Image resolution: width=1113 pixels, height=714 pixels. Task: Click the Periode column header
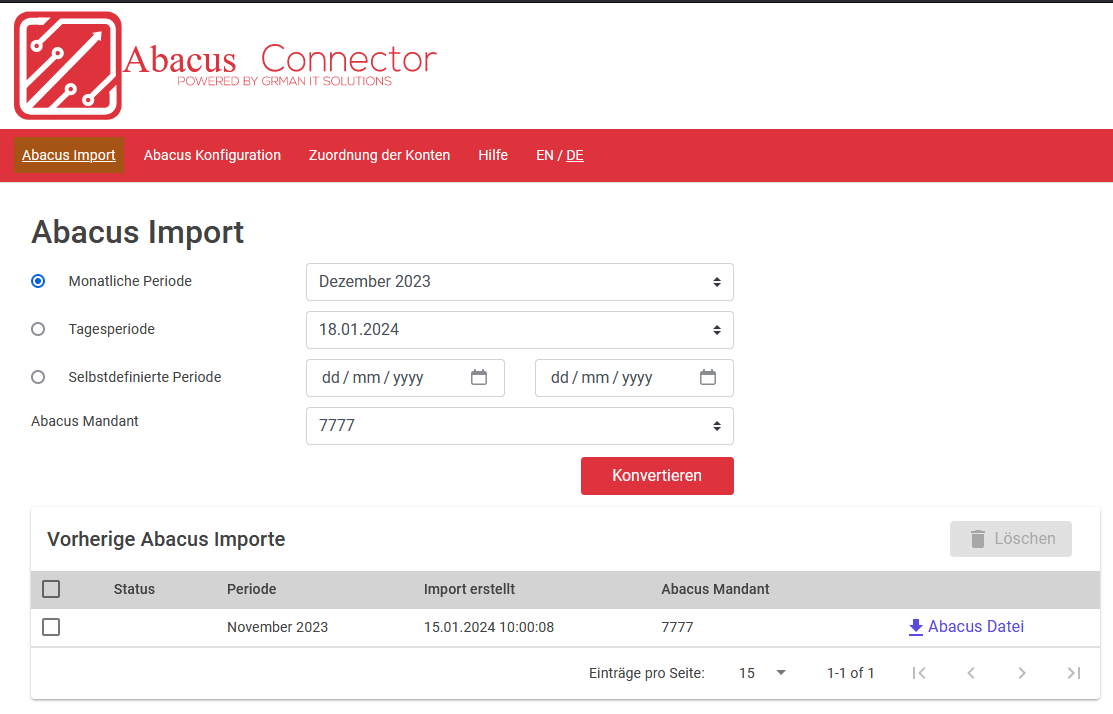pos(252,589)
